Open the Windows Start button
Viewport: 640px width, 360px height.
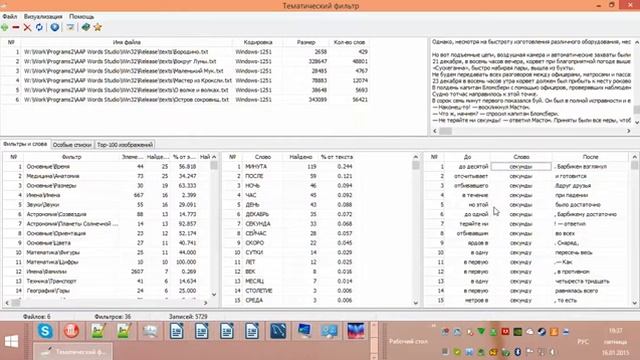(11, 341)
